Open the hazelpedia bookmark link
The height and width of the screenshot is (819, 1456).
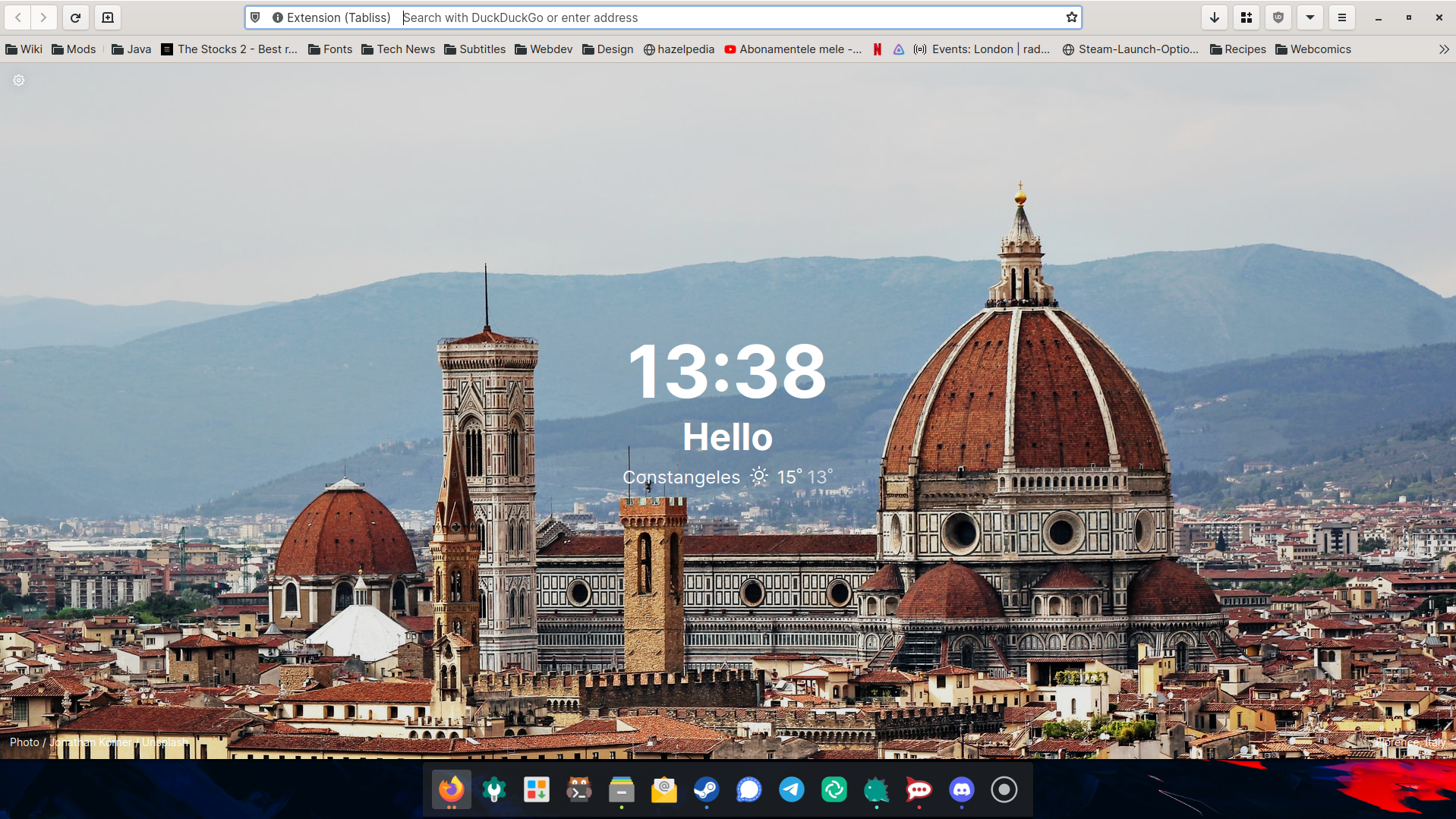679,49
